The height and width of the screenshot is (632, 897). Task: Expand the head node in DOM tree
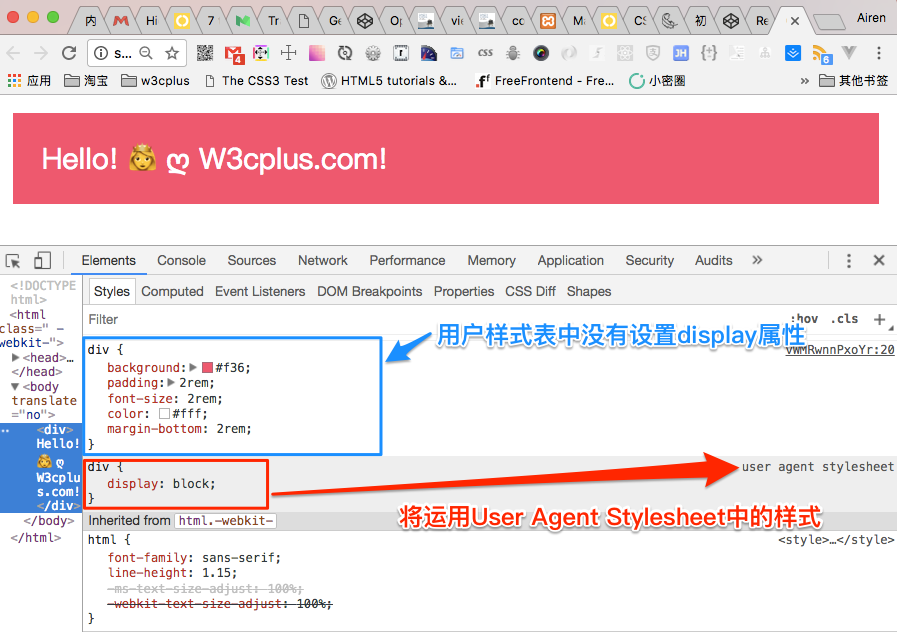(16, 357)
